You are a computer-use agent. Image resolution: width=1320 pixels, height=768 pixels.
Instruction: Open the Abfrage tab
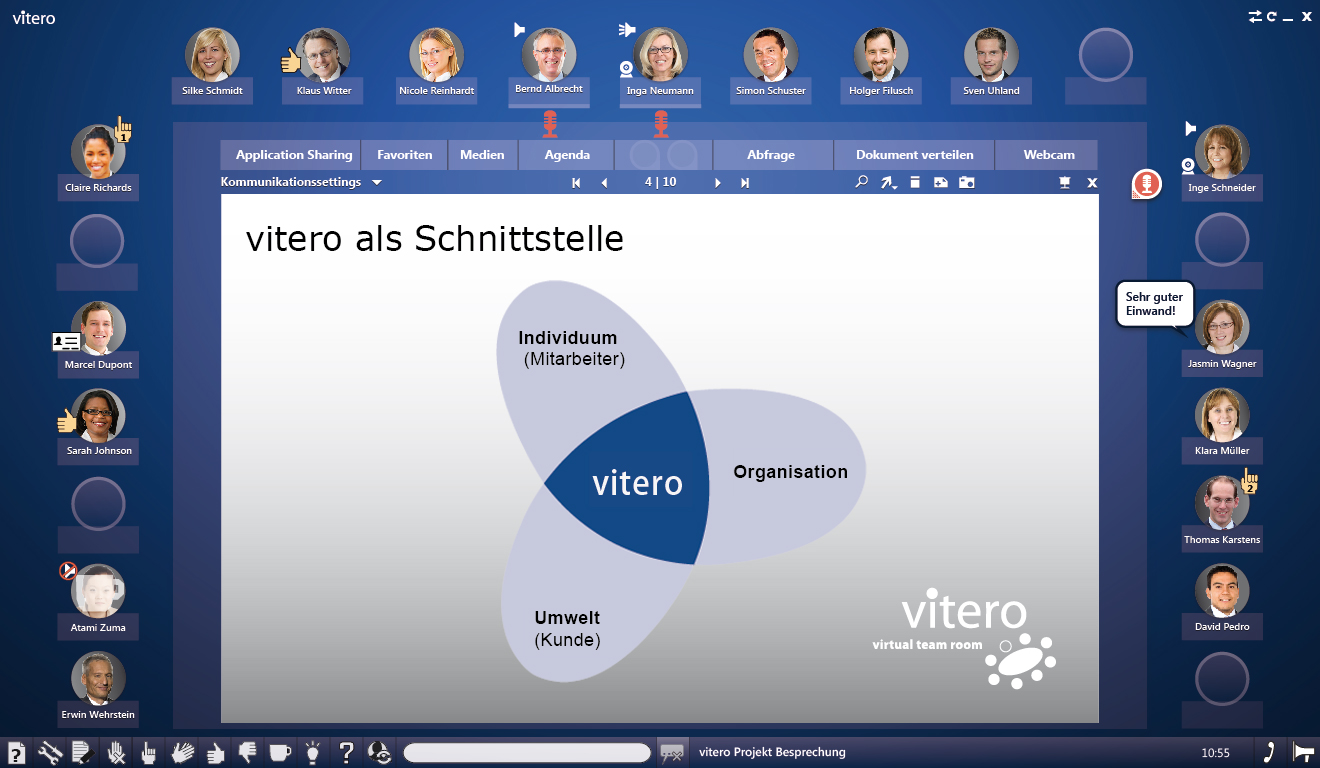pyautogui.click(x=771, y=155)
